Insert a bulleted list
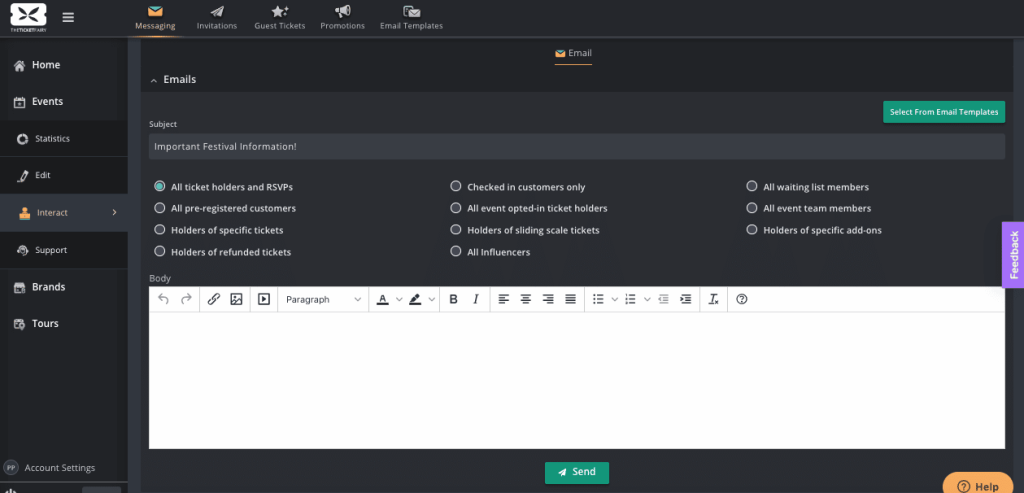The width and height of the screenshot is (1024, 493). point(598,299)
